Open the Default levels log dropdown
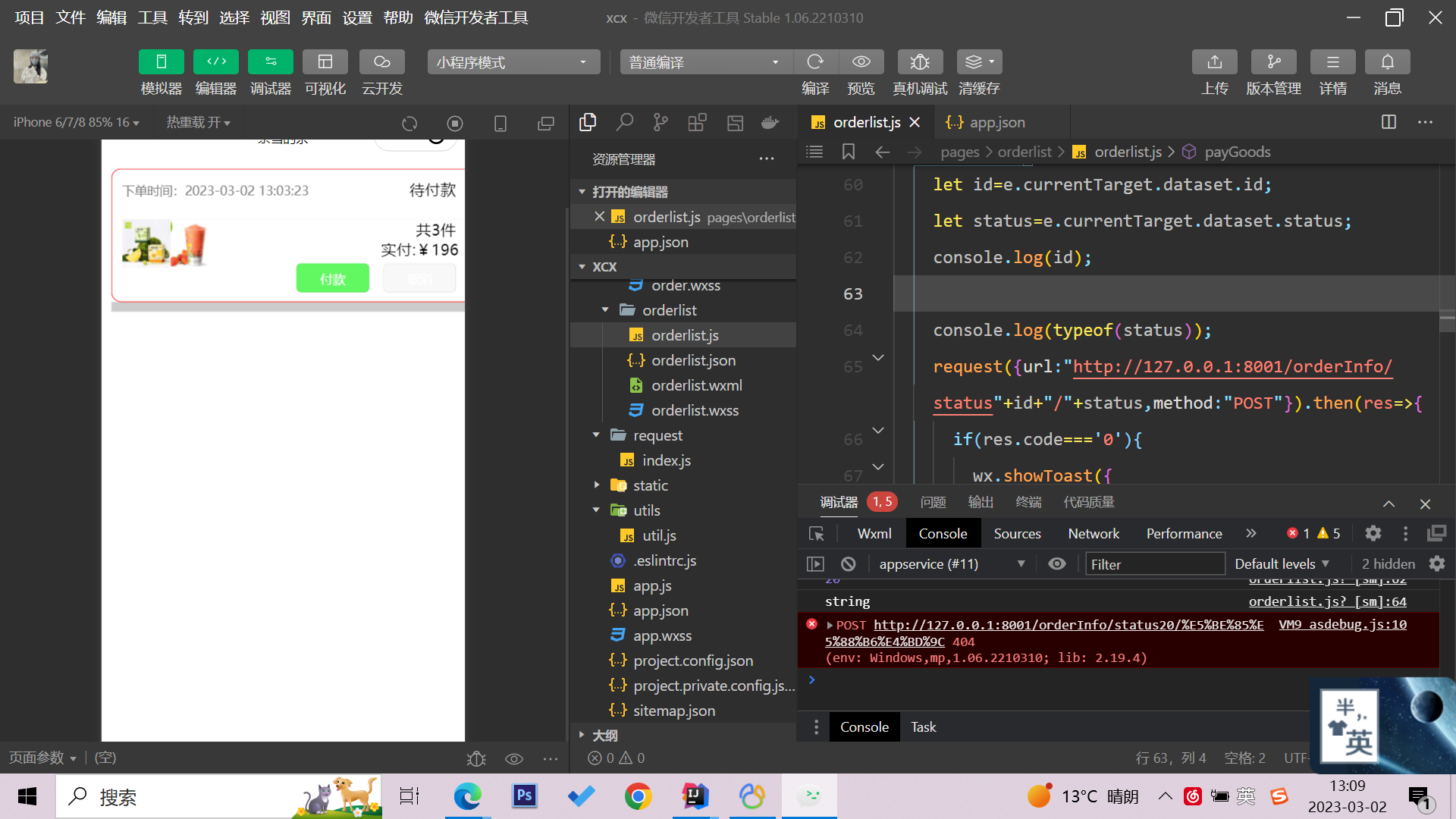Screen dimensions: 1456x819 [x=1282, y=564]
